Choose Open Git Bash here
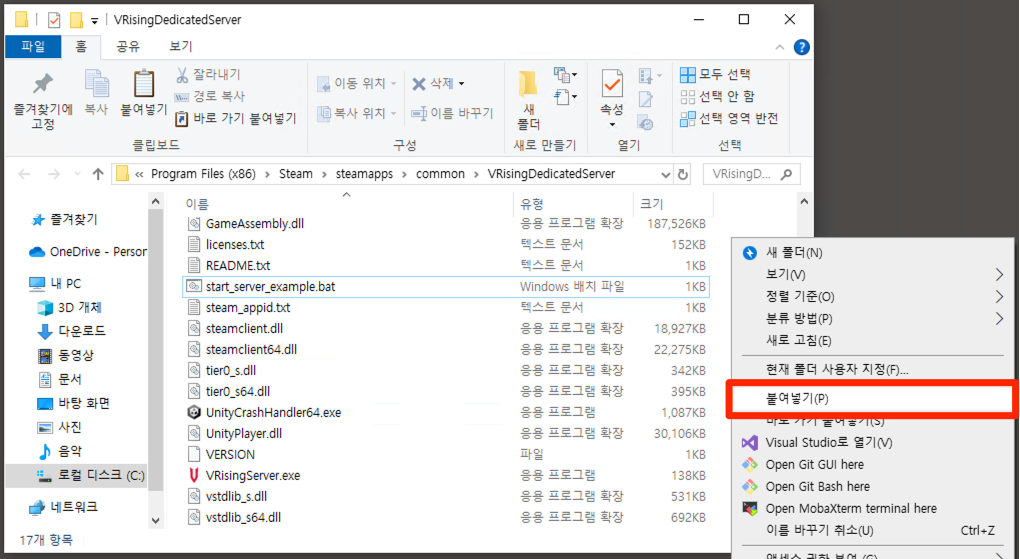The width and height of the screenshot is (1020, 559). click(x=817, y=487)
